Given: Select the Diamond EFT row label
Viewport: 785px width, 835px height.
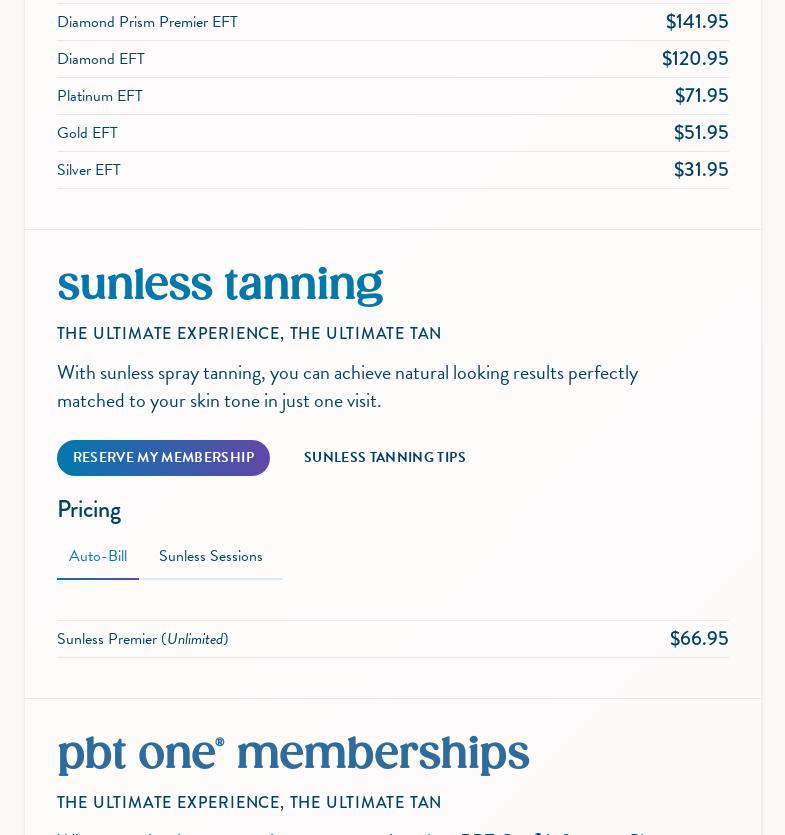Looking at the screenshot, I should [101, 59].
